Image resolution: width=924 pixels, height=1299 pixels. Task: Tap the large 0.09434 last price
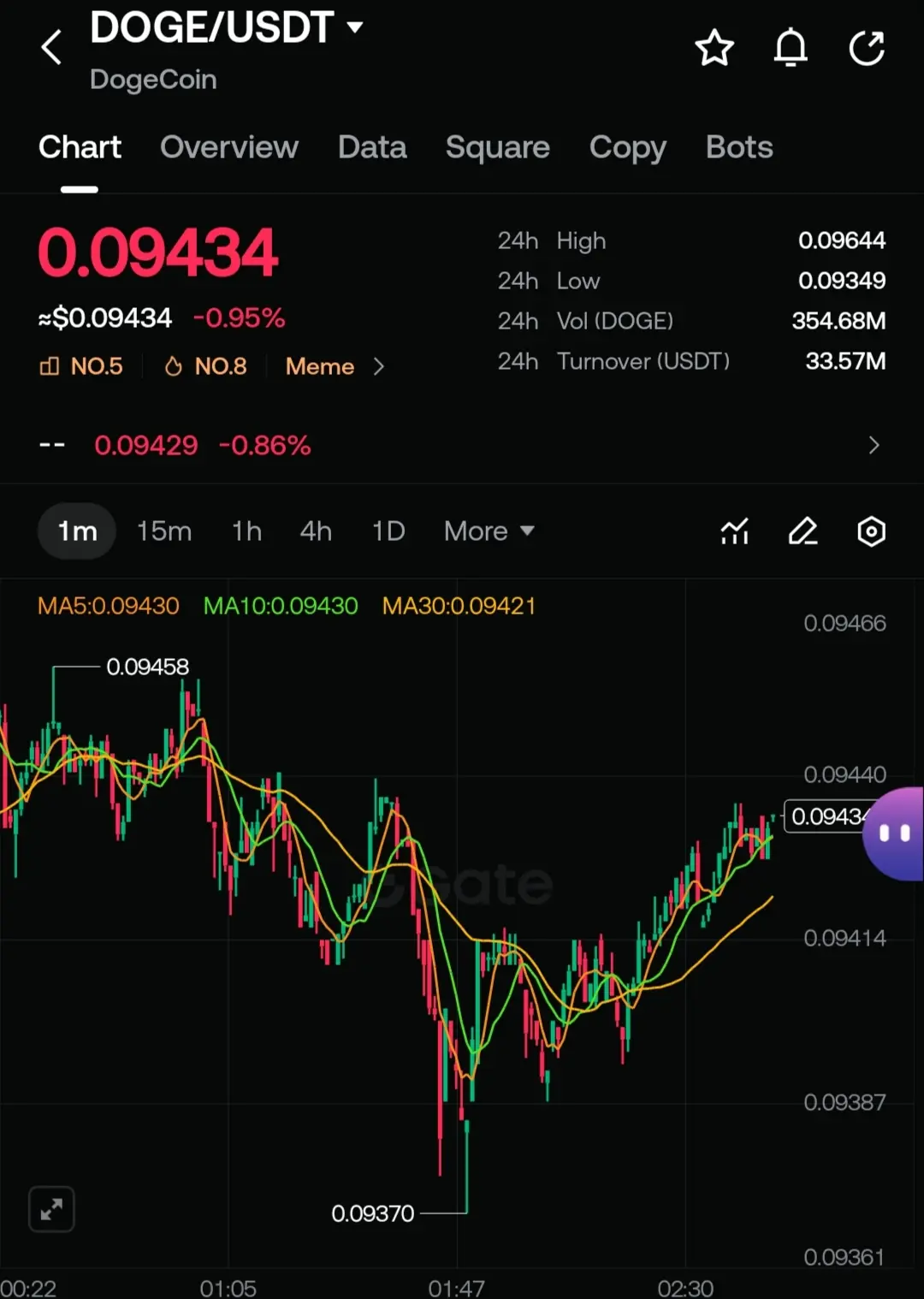158,253
